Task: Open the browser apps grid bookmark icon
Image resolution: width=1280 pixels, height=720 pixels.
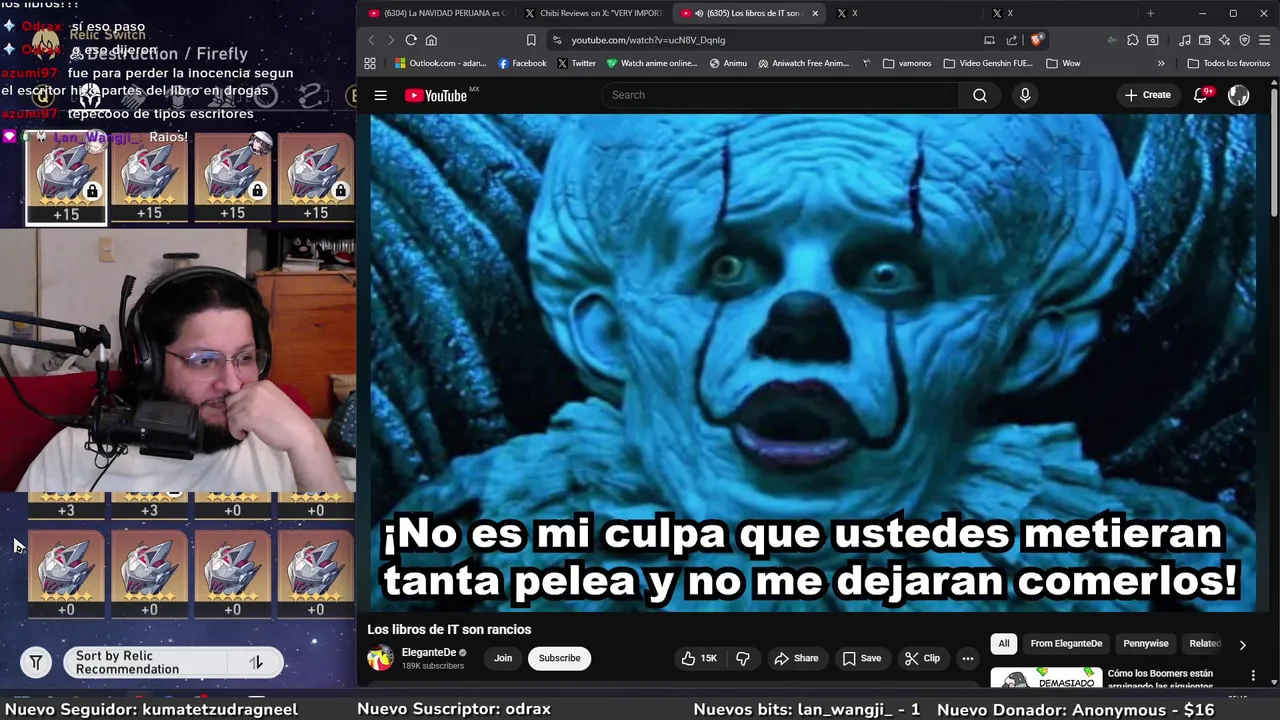Action: click(370, 63)
